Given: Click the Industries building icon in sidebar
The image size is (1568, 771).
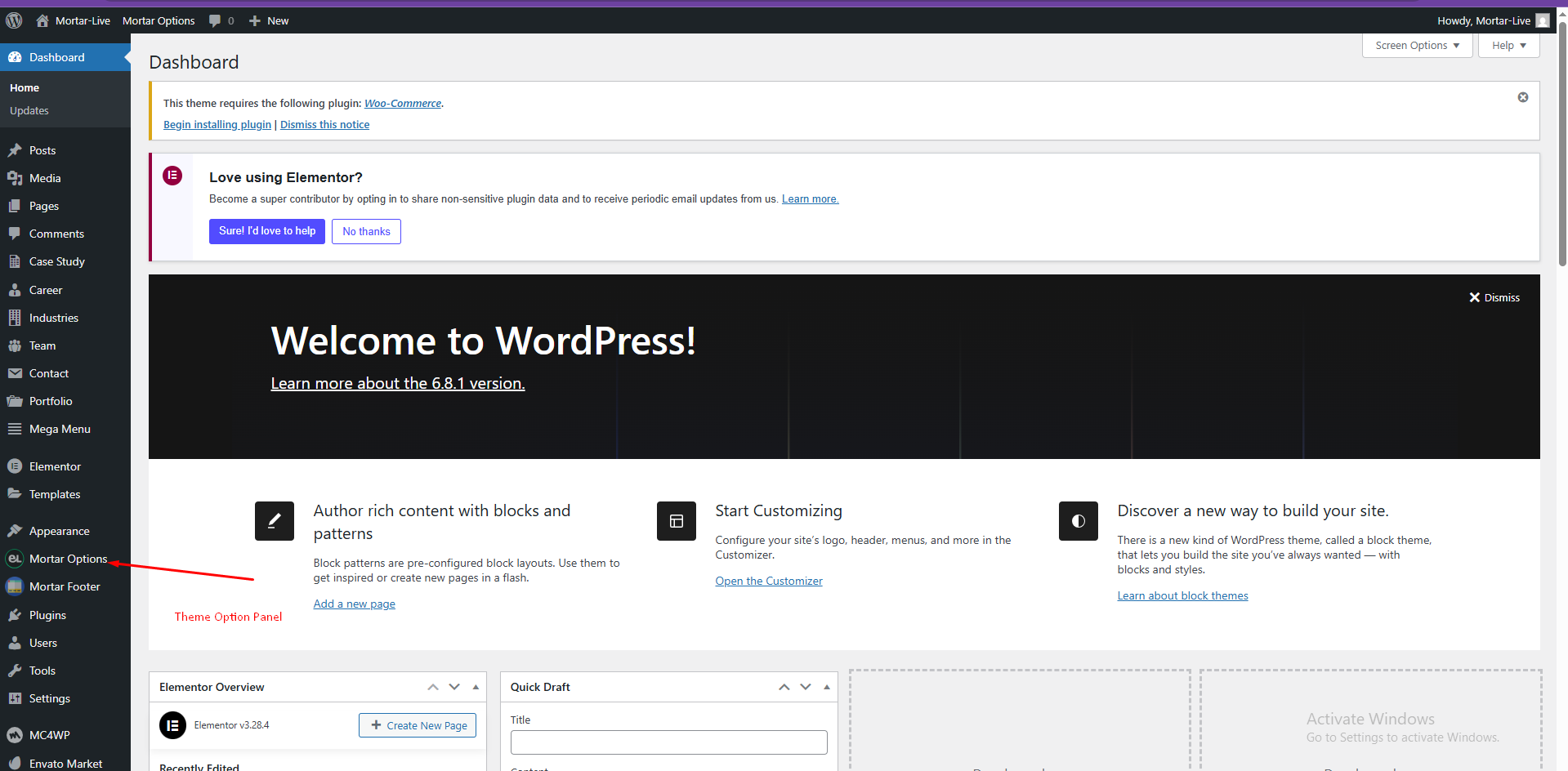Looking at the screenshot, I should coord(15,318).
